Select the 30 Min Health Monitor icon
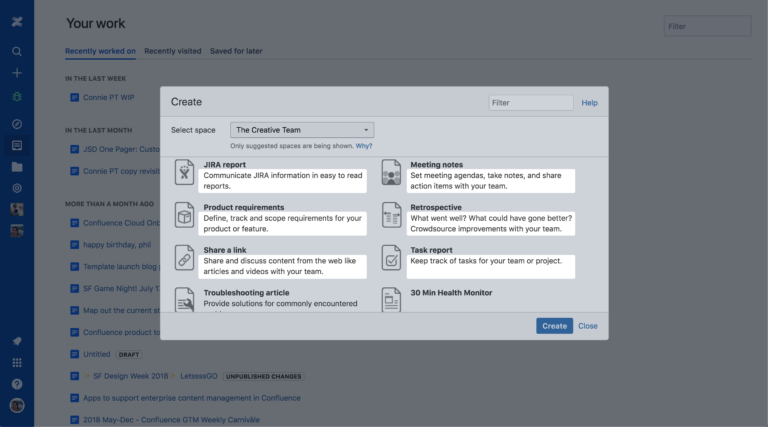Image resolution: width=768 pixels, height=427 pixels. point(391,299)
